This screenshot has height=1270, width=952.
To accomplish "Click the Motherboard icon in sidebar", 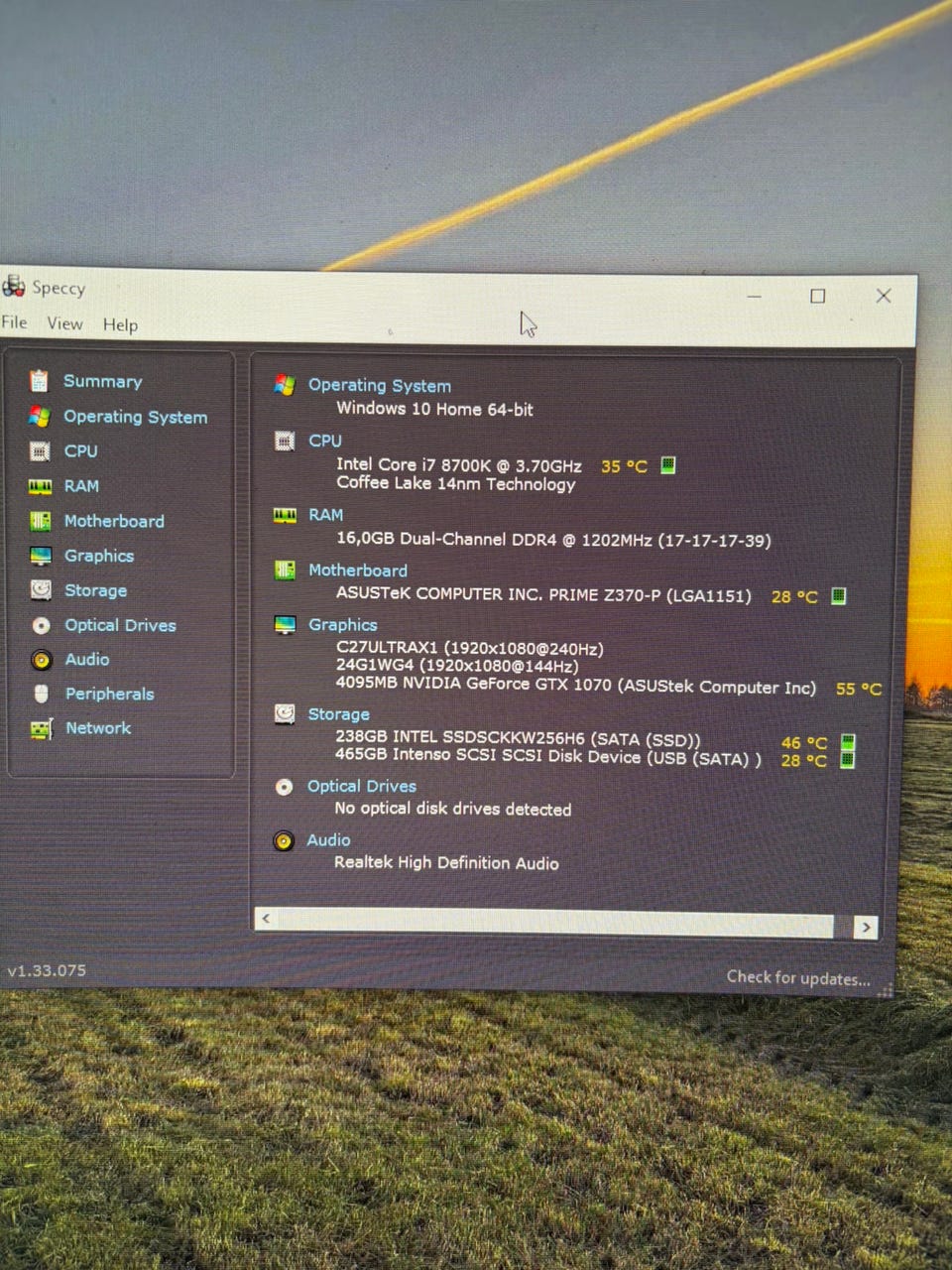I will pyautogui.click(x=41, y=521).
